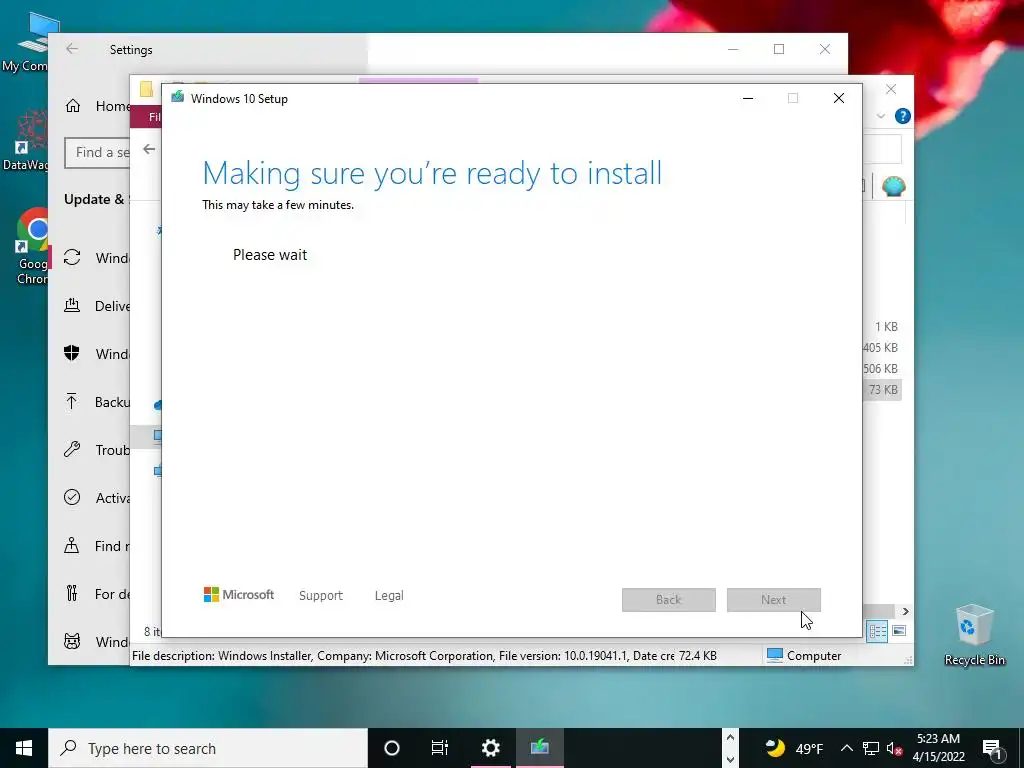Click the Settings search field
This screenshot has height=768, width=1024.
click(97, 153)
